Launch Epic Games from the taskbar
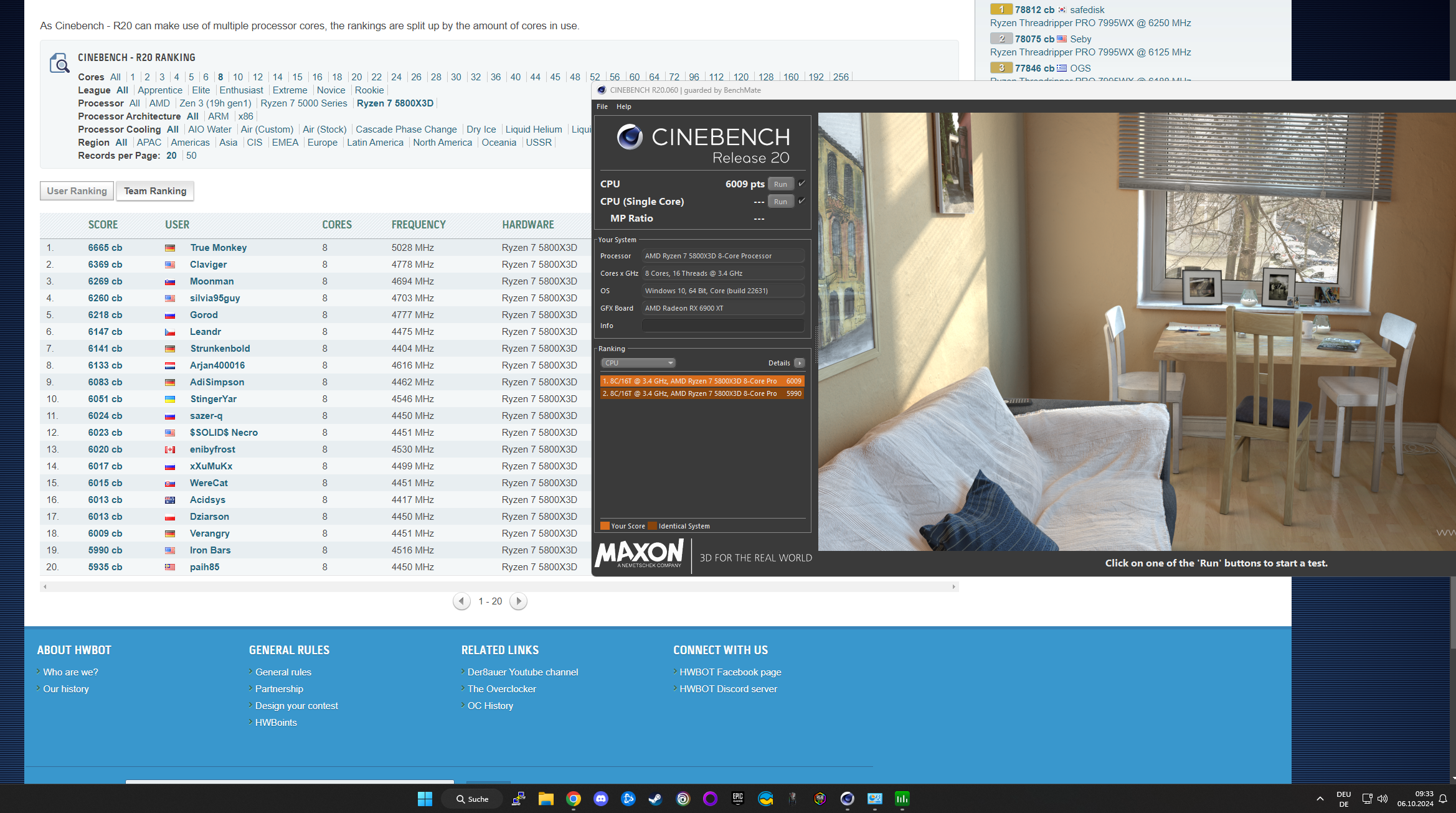The image size is (1456, 813). pos(737,799)
